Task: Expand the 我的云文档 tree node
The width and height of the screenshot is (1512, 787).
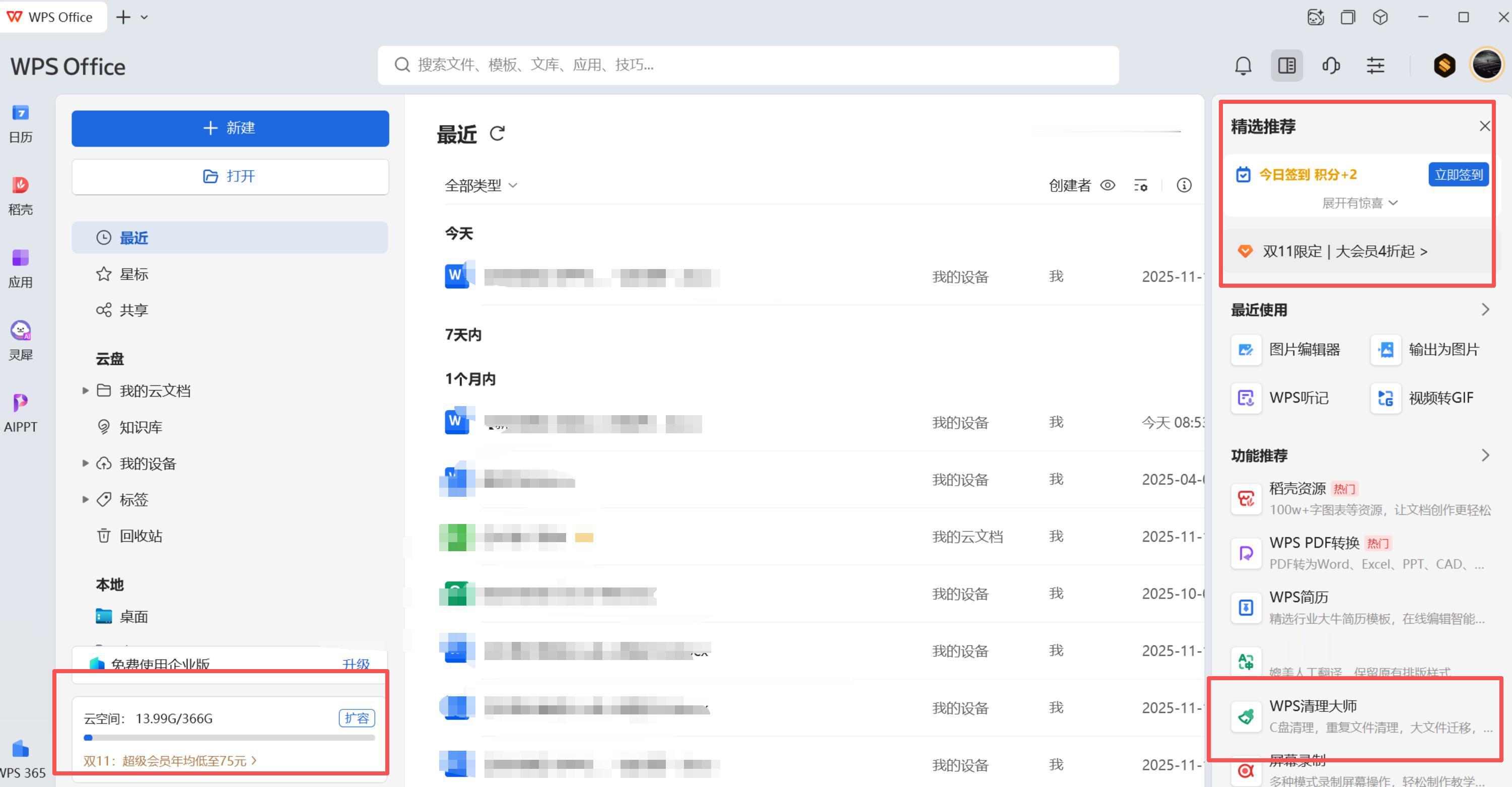Action: coord(85,390)
